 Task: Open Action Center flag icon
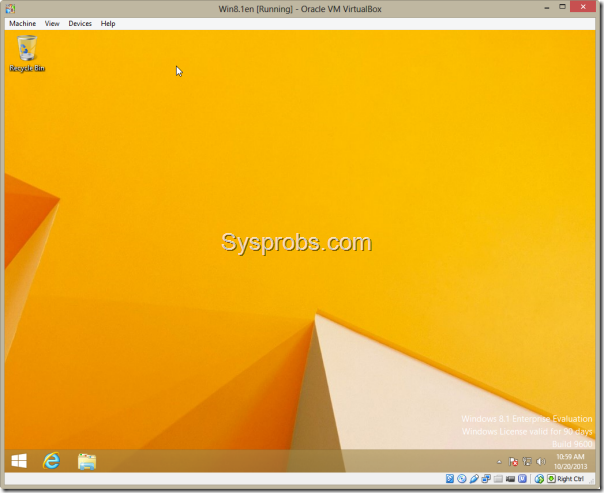513,461
